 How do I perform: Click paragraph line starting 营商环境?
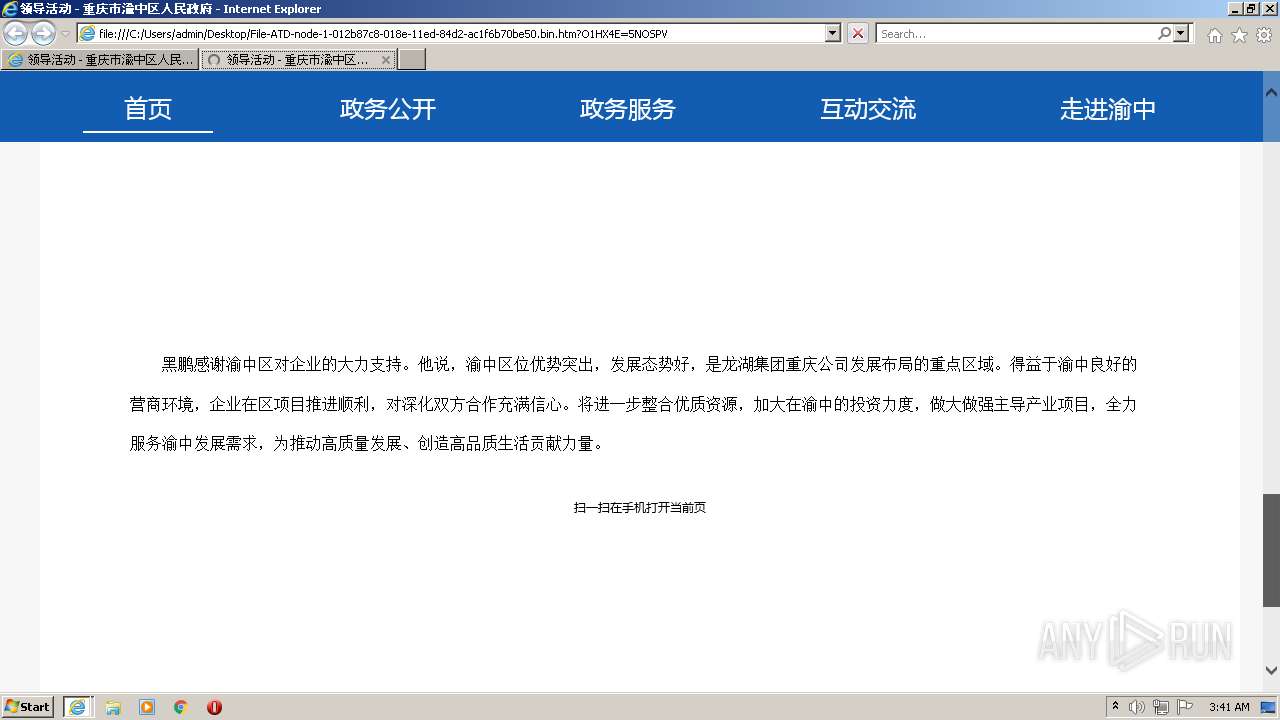(633, 404)
